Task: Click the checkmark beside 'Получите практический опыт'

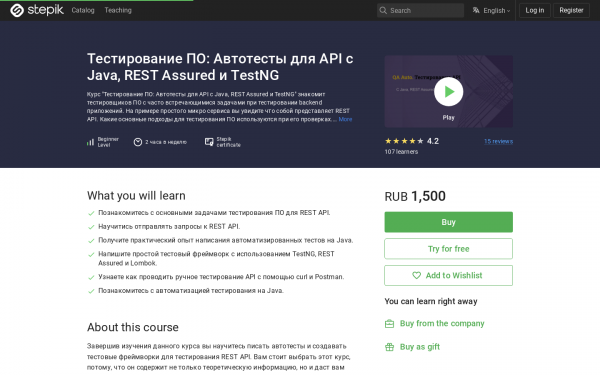Action: tap(91, 241)
